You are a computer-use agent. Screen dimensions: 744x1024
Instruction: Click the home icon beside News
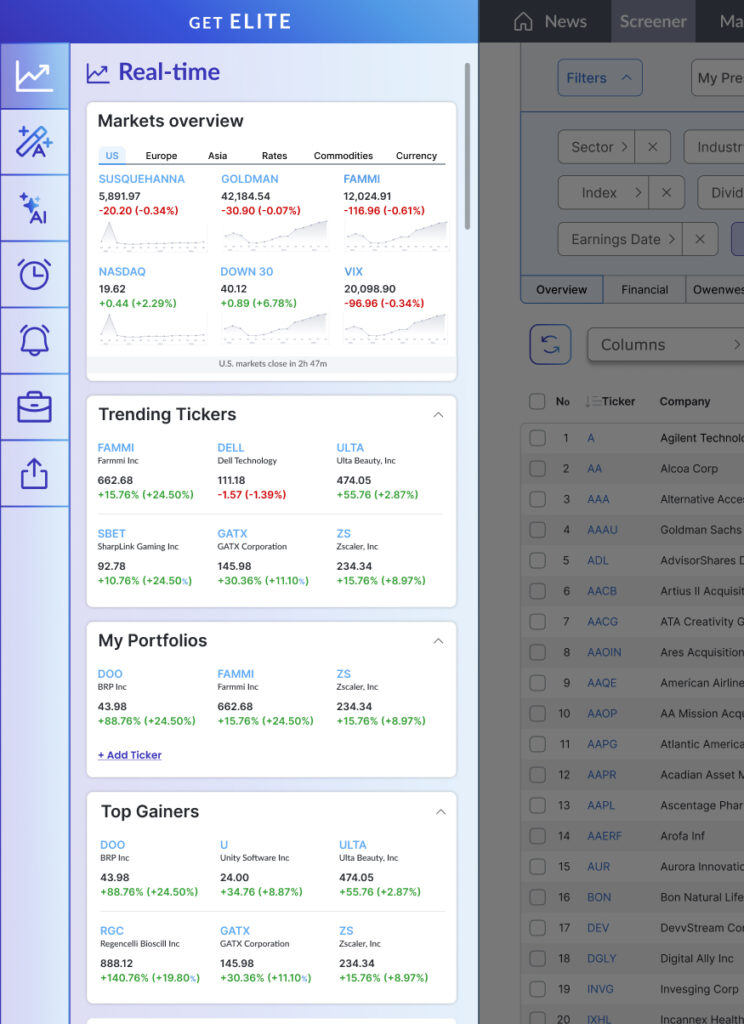pyautogui.click(x=523, y=22)
